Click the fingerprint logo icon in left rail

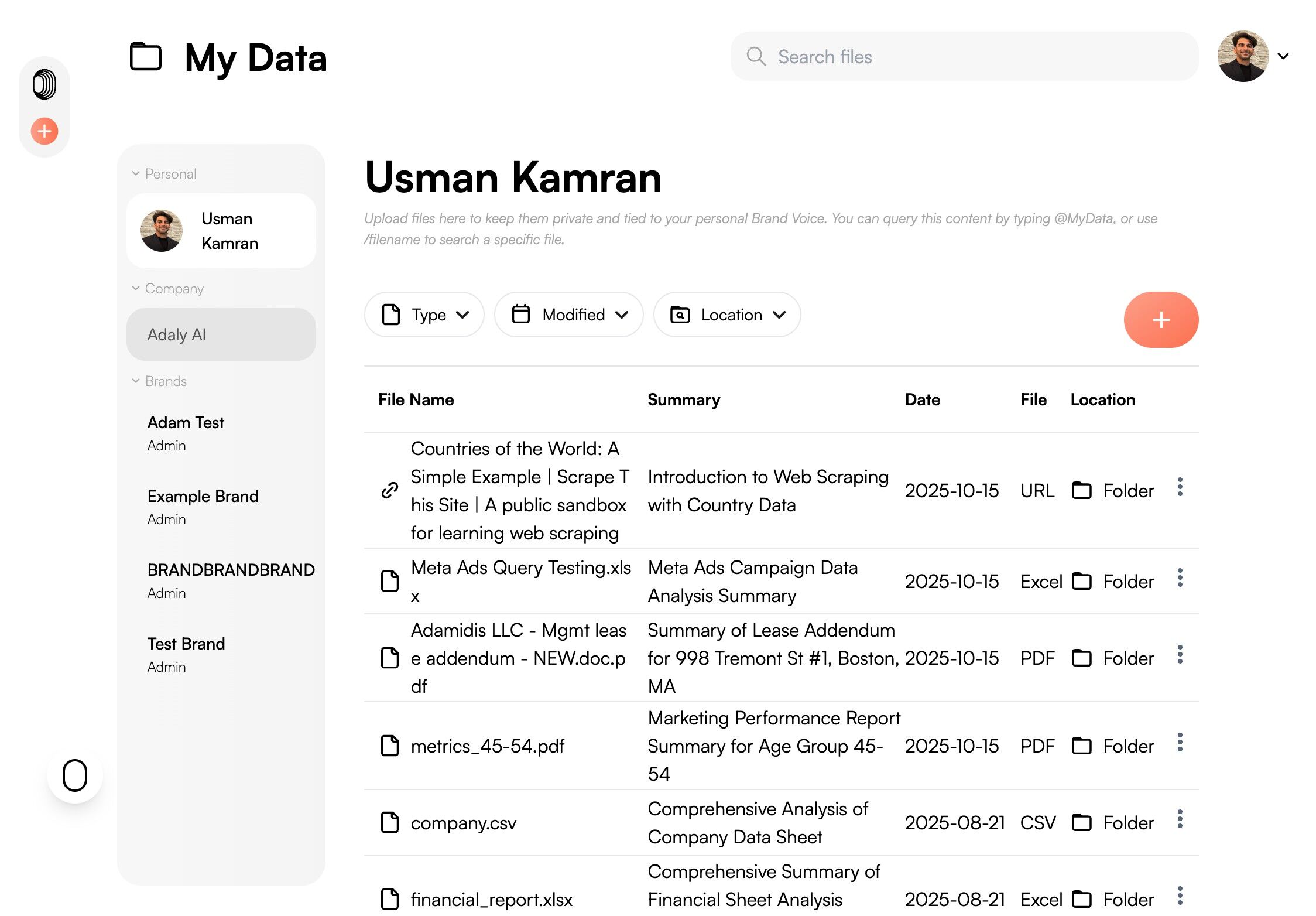coord(44,84)
